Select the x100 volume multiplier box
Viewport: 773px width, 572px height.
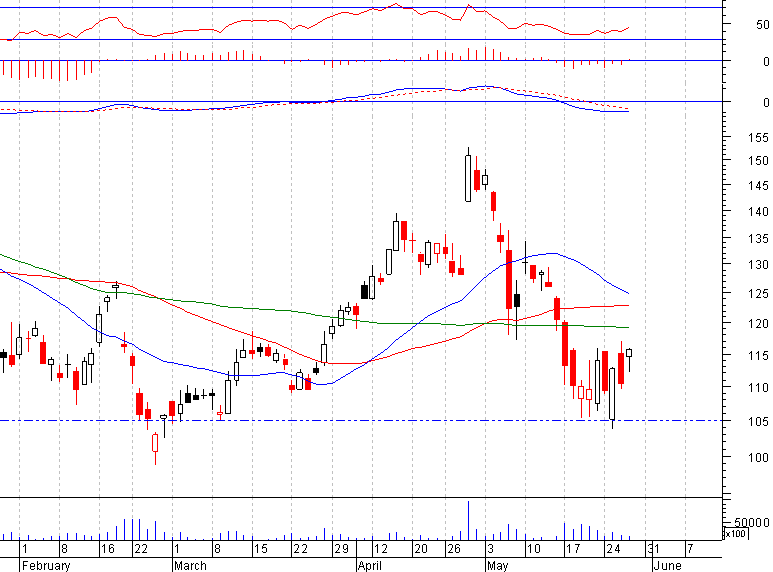point(736,534)
